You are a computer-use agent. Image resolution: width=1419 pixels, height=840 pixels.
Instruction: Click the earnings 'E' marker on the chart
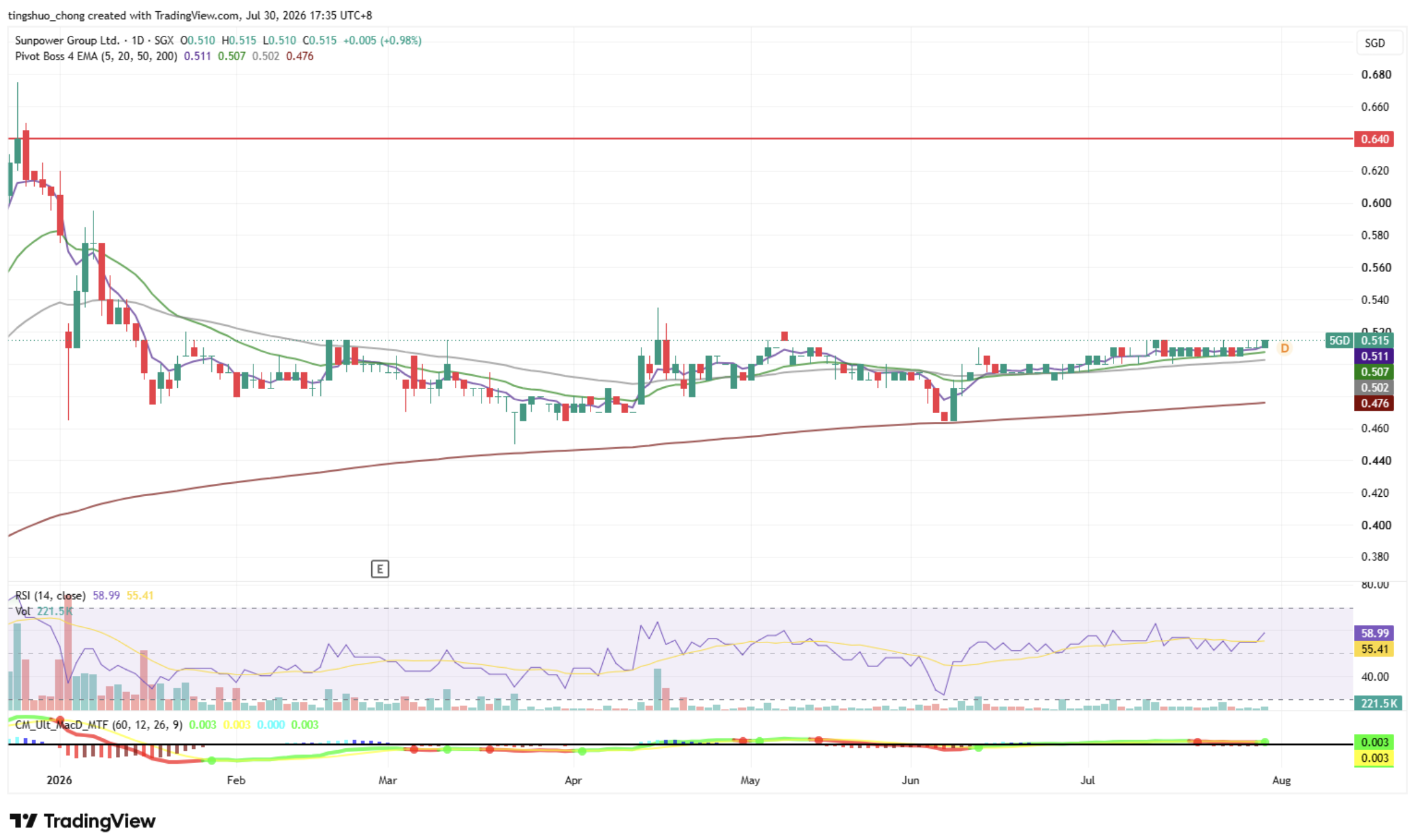(380, 569)
